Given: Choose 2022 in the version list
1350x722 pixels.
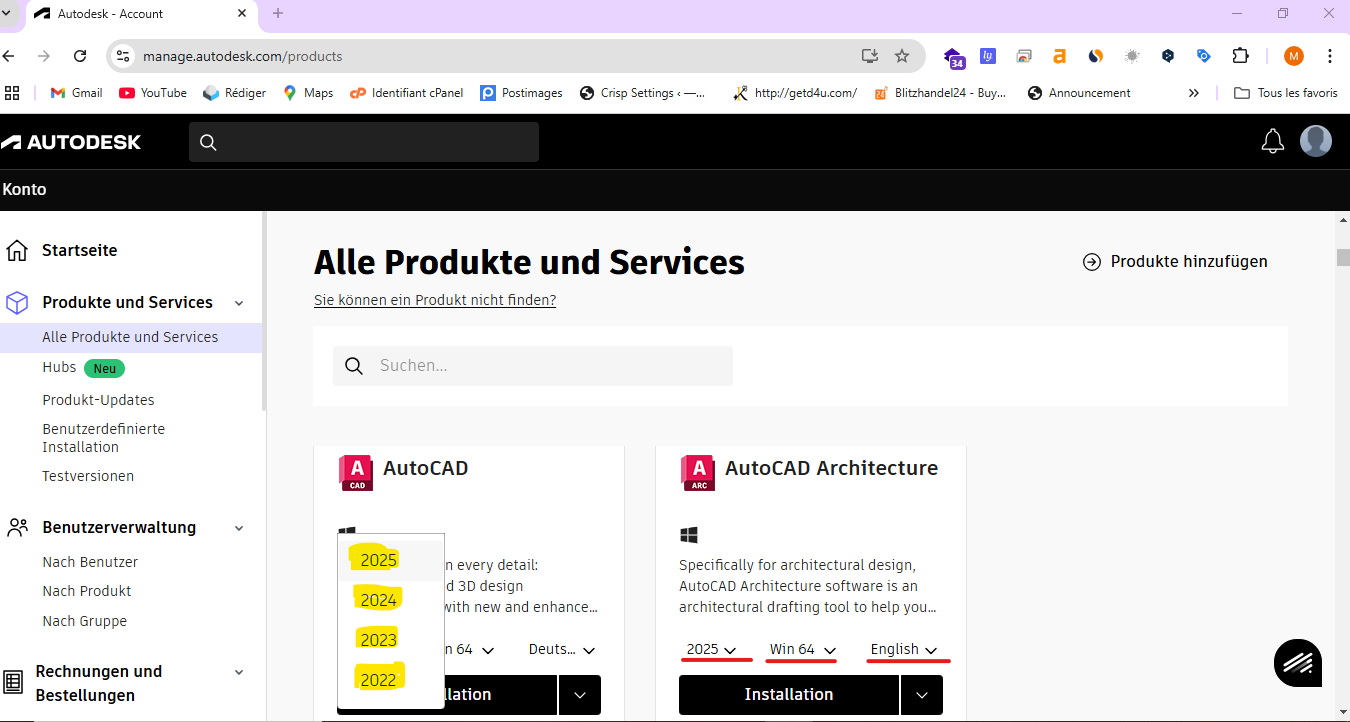Looking at the screenshot, I should [x=379, y=680].
